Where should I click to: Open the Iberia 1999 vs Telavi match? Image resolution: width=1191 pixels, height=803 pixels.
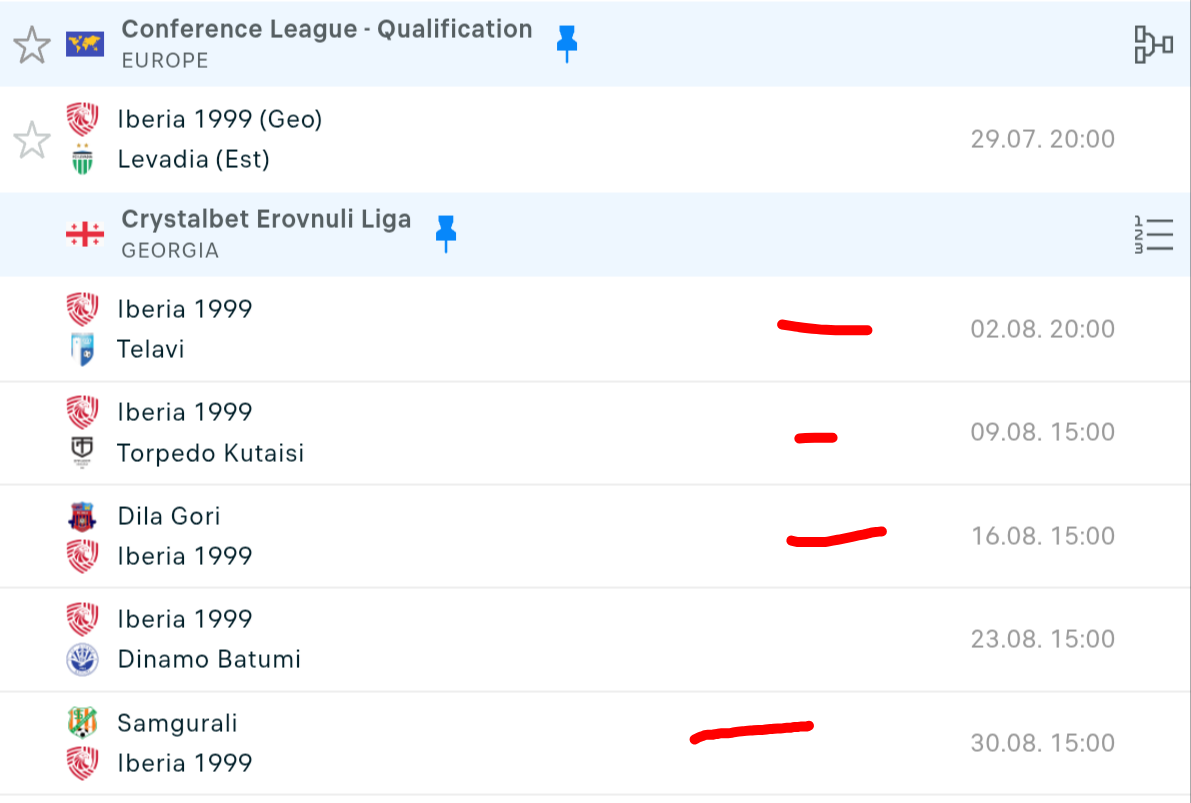click(500, 329)
